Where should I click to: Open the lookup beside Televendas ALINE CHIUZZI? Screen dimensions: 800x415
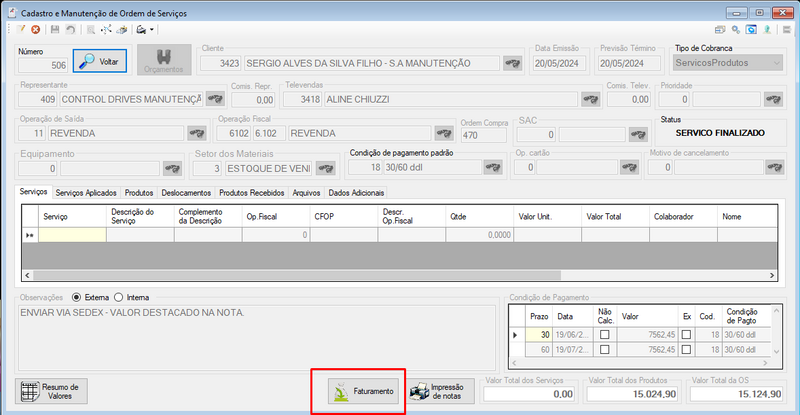(591, 99)
